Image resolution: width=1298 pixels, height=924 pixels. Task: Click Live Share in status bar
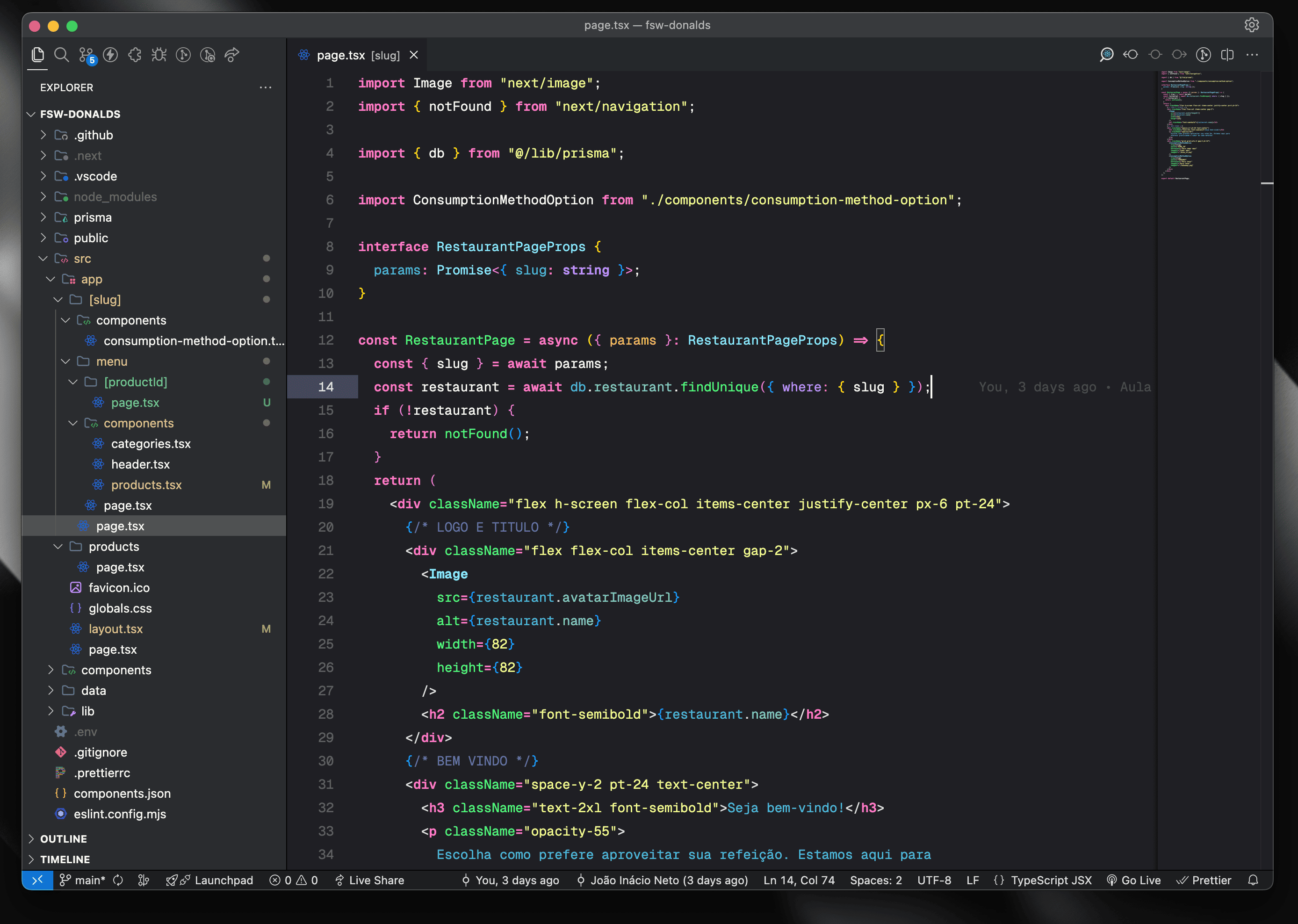point(370,880)
